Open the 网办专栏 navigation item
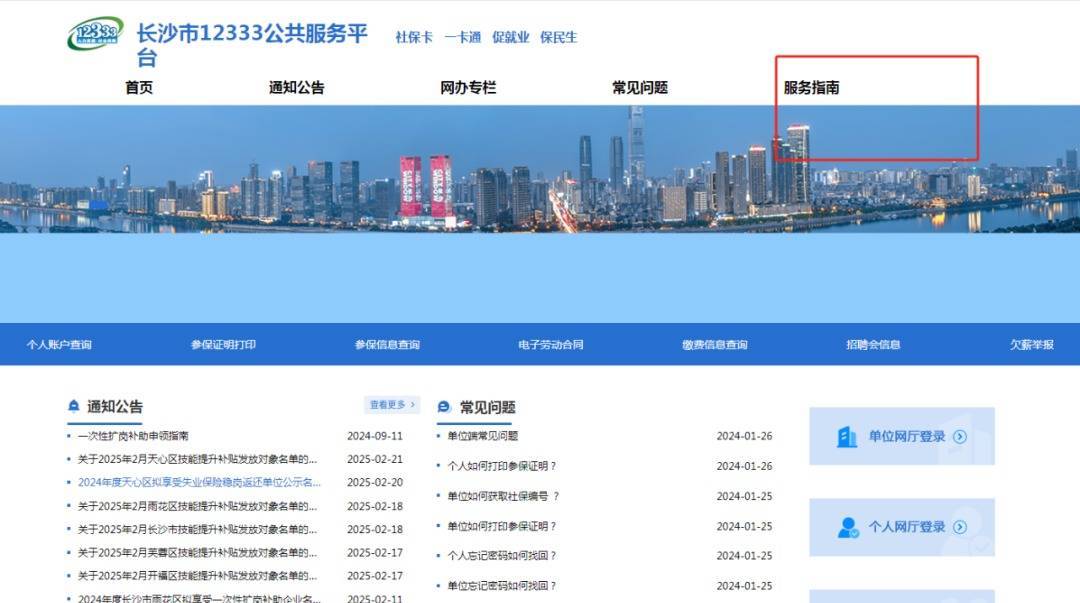This screenshot has height=603, width=1080. tap(468, 88)
